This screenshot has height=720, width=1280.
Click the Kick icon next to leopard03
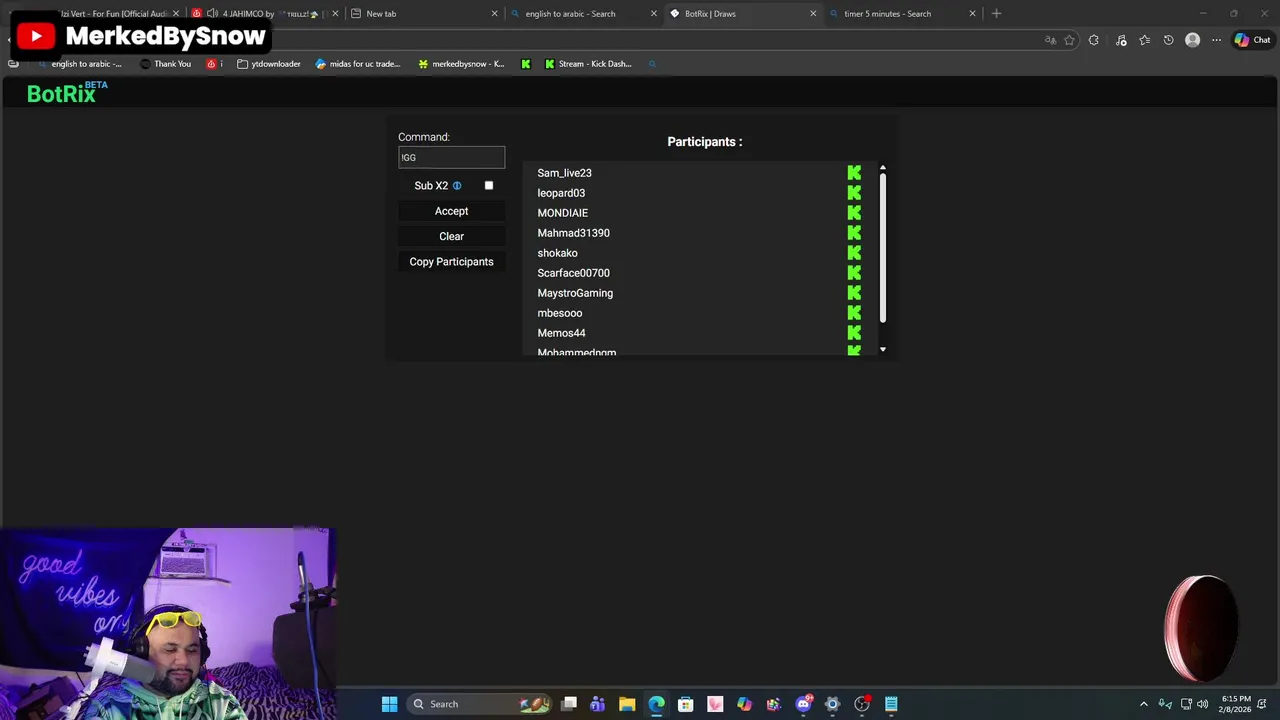(854, 193)
